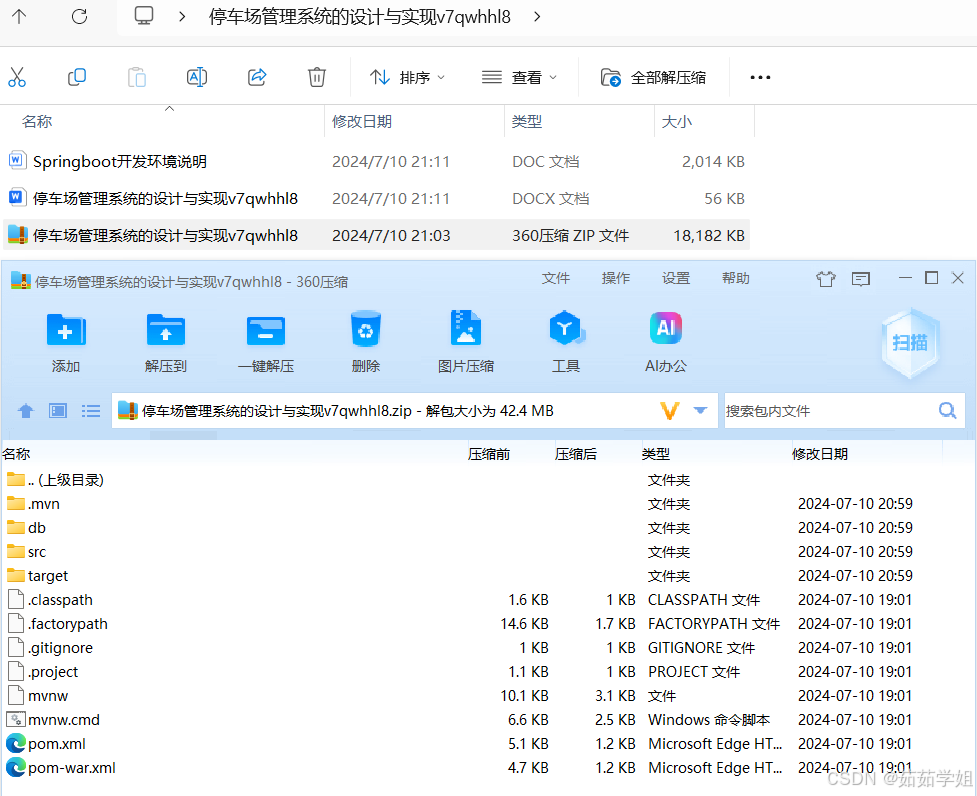977x796 pixels.
Task: Open the 帮助 menu in 360压缩
Action: [x=736, y=278]
